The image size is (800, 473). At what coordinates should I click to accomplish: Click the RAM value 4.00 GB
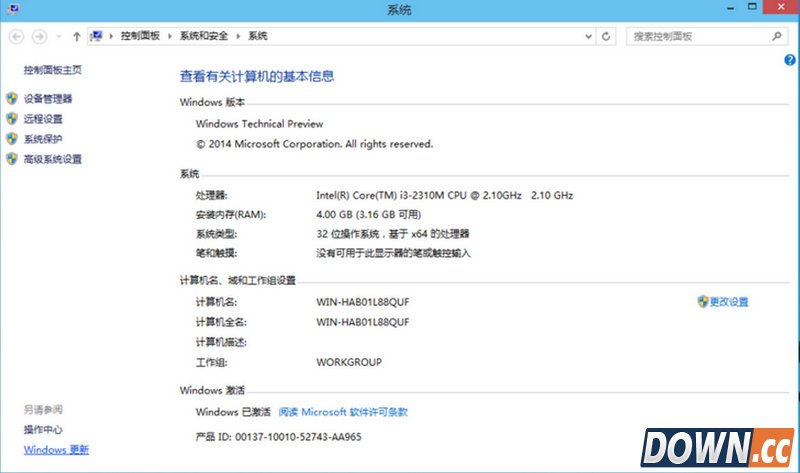click(x=368, y=214)
